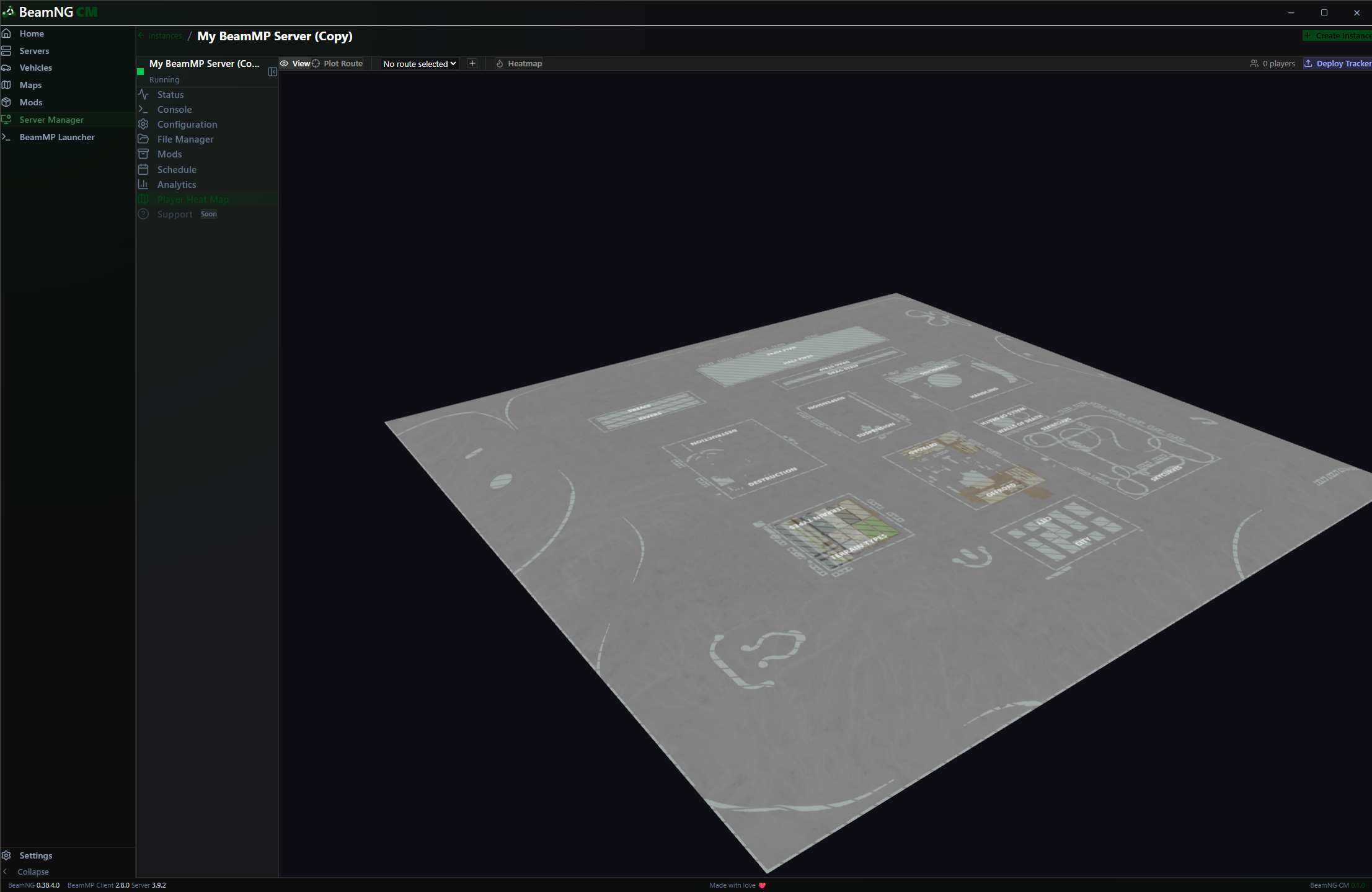The height and width of the screenshot is (892, 1372).
Task: Go back to Instances link
Action: tap(165, 36)
